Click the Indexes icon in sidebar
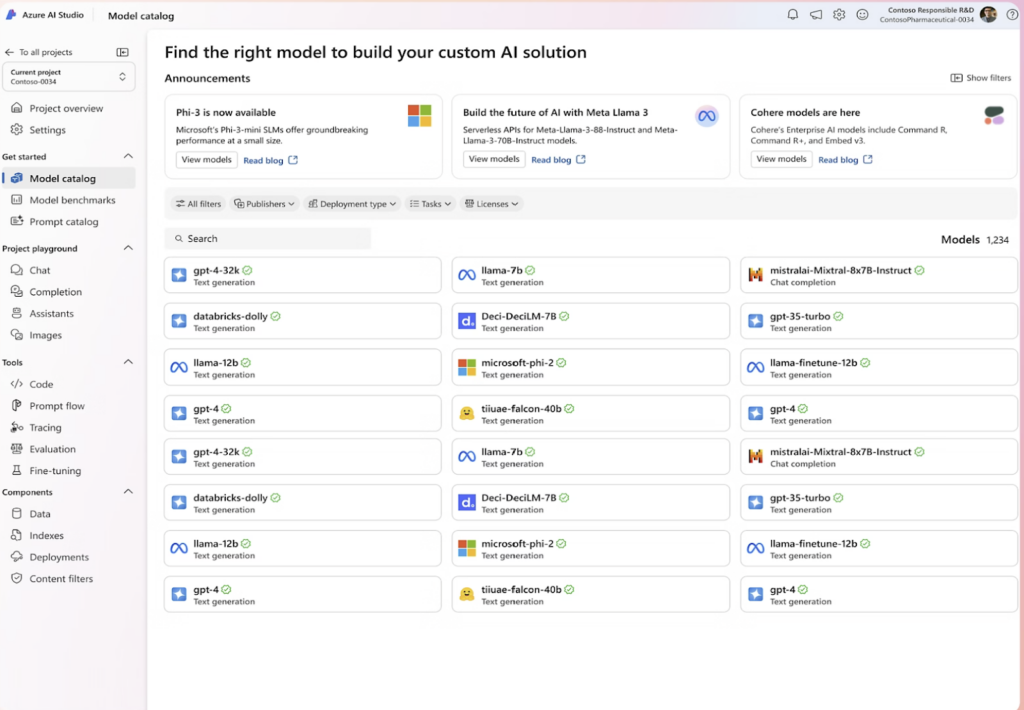Image resolution: width=1024 pixels, height=710 pixels. tap(17, 535)
